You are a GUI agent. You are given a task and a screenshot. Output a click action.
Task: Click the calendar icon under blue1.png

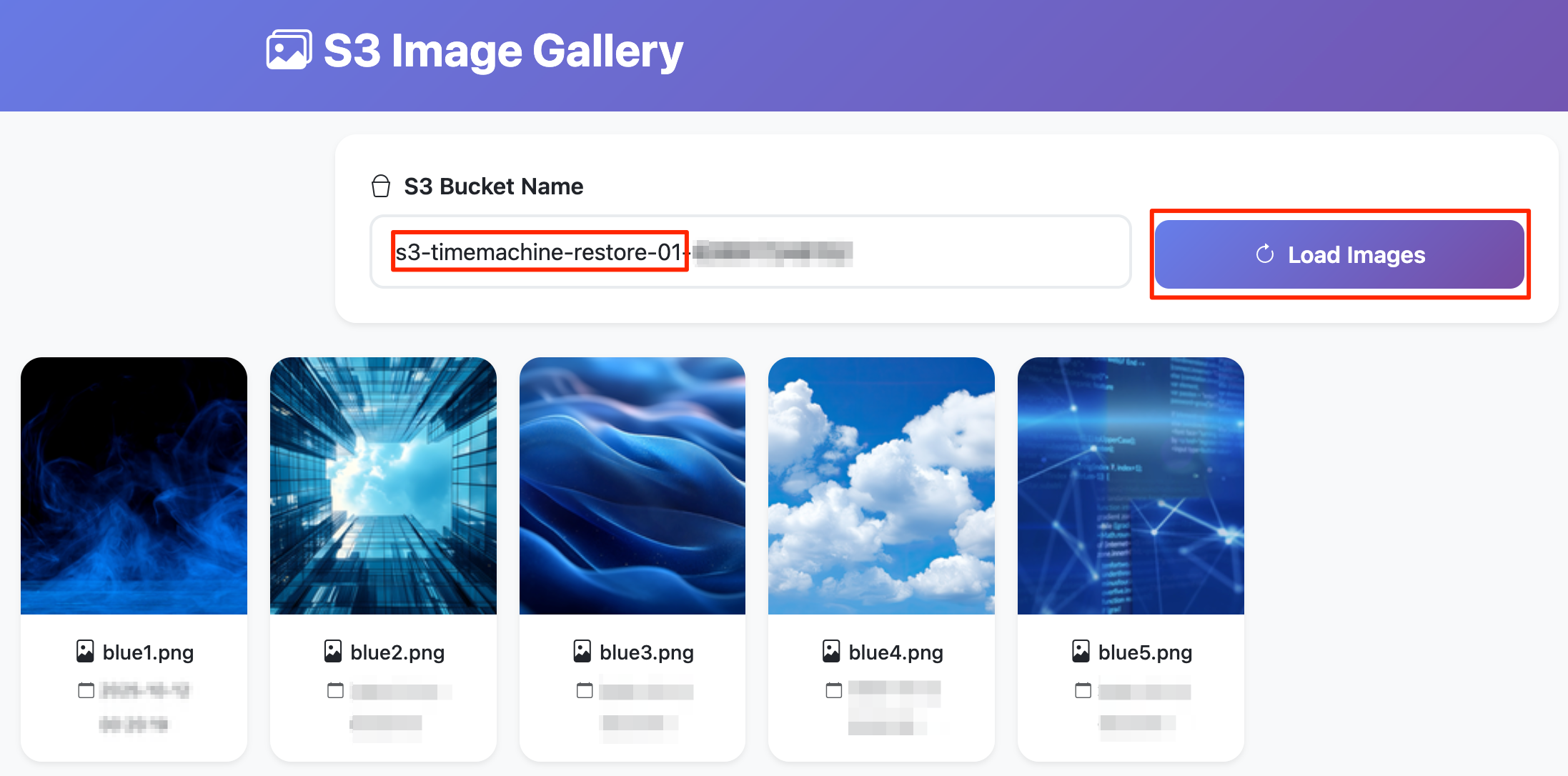click(x=86, y=690)
